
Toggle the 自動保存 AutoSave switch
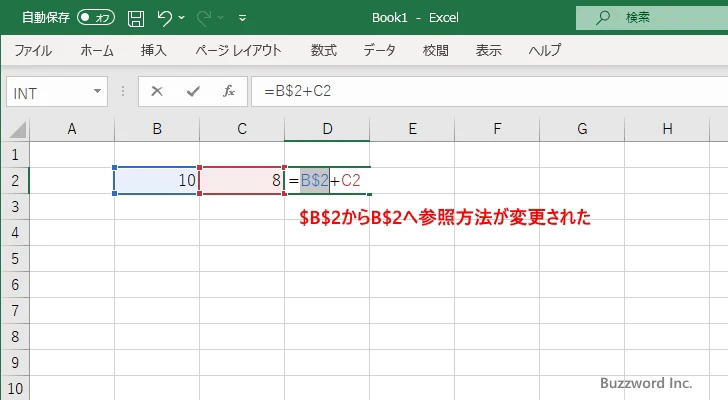tap(96, 18)
